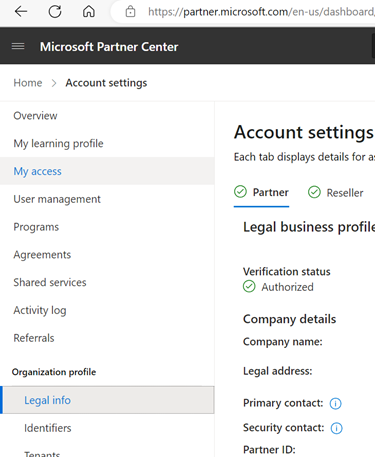Click the Company name label
This screenshot has height=457, width=375.
283,342
